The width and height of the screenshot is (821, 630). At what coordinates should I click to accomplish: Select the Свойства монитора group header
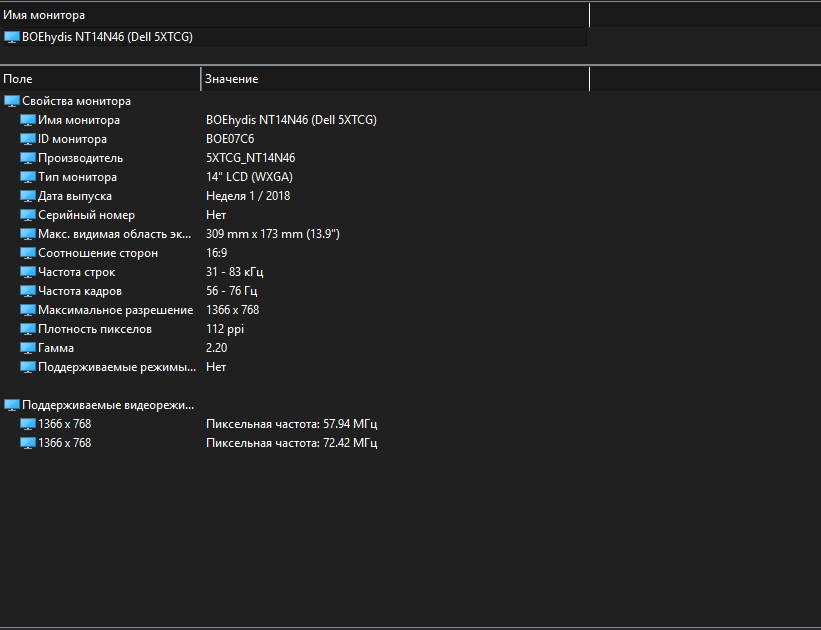[76, 101]
